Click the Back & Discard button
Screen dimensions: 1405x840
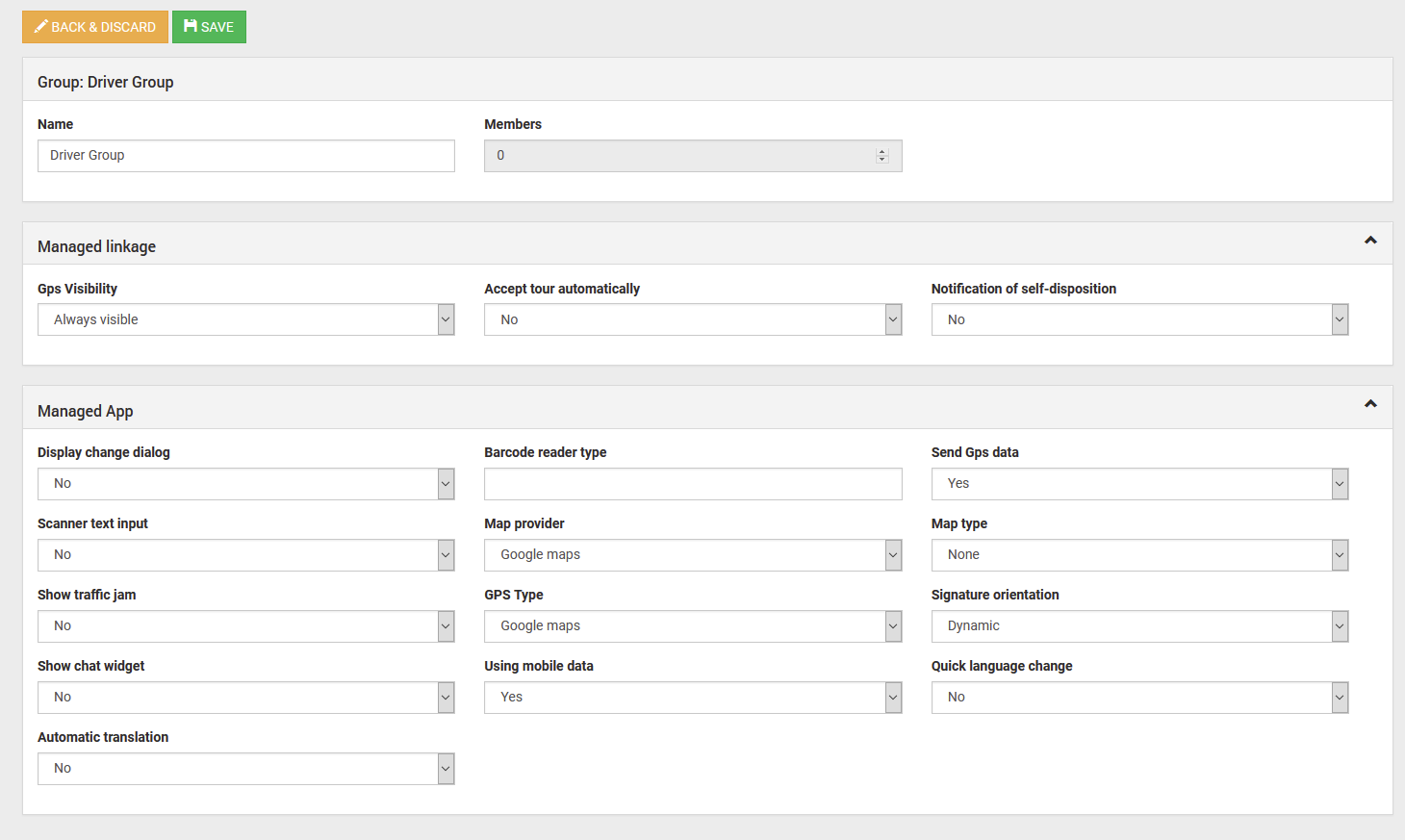95,27
